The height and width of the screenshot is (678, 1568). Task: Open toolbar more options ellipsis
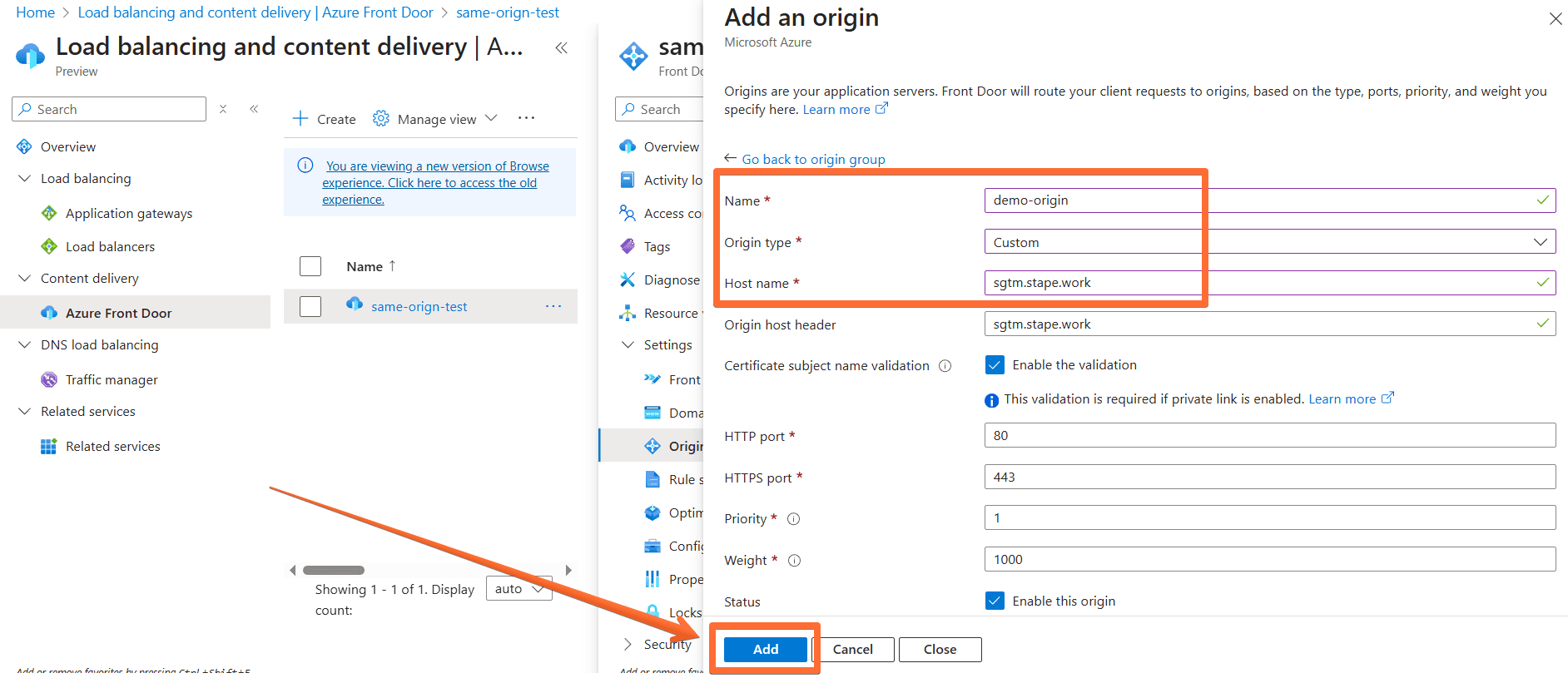pos(526,118)
